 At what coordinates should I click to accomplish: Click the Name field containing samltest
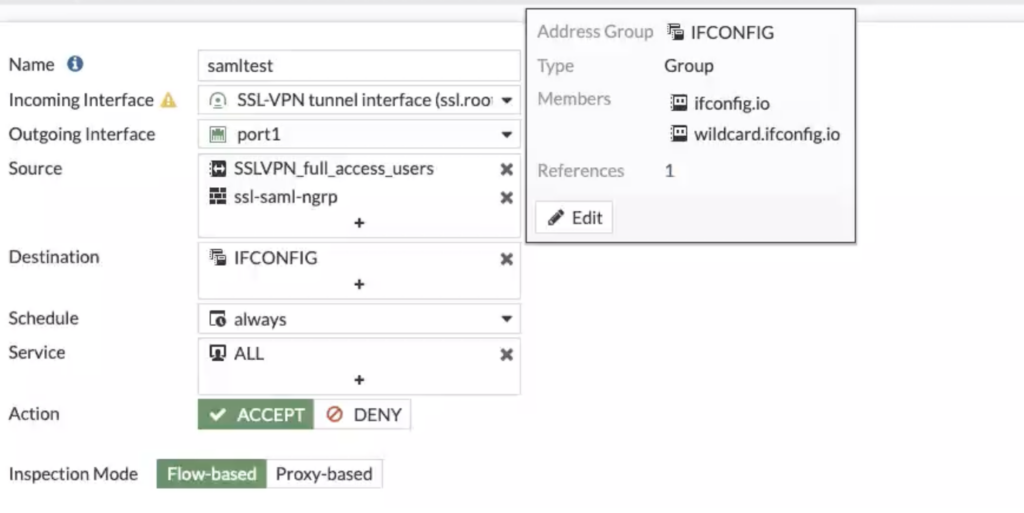pyautogui.click(x=359, y=65)
